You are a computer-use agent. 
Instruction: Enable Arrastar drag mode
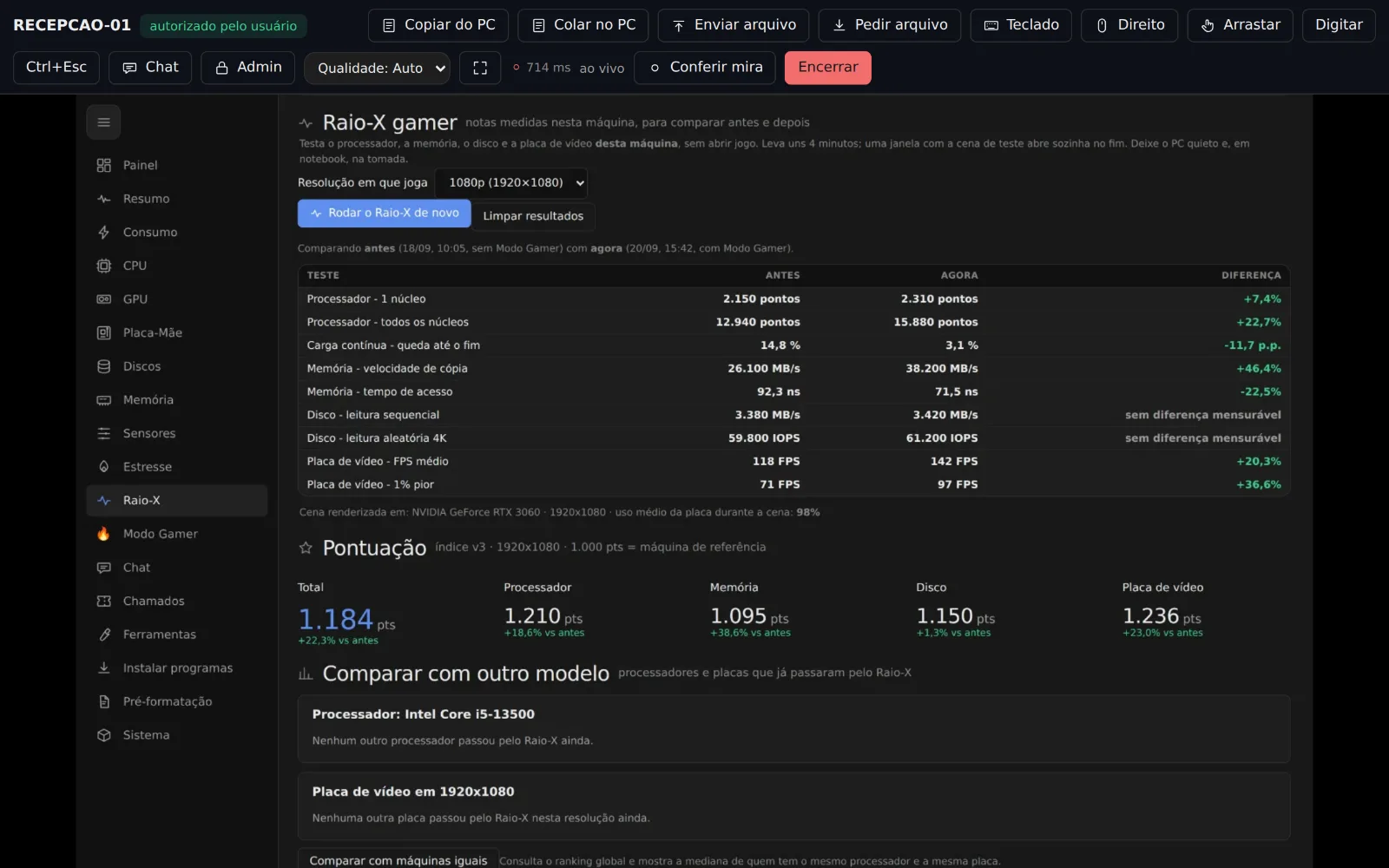[x=1240, y=25]
